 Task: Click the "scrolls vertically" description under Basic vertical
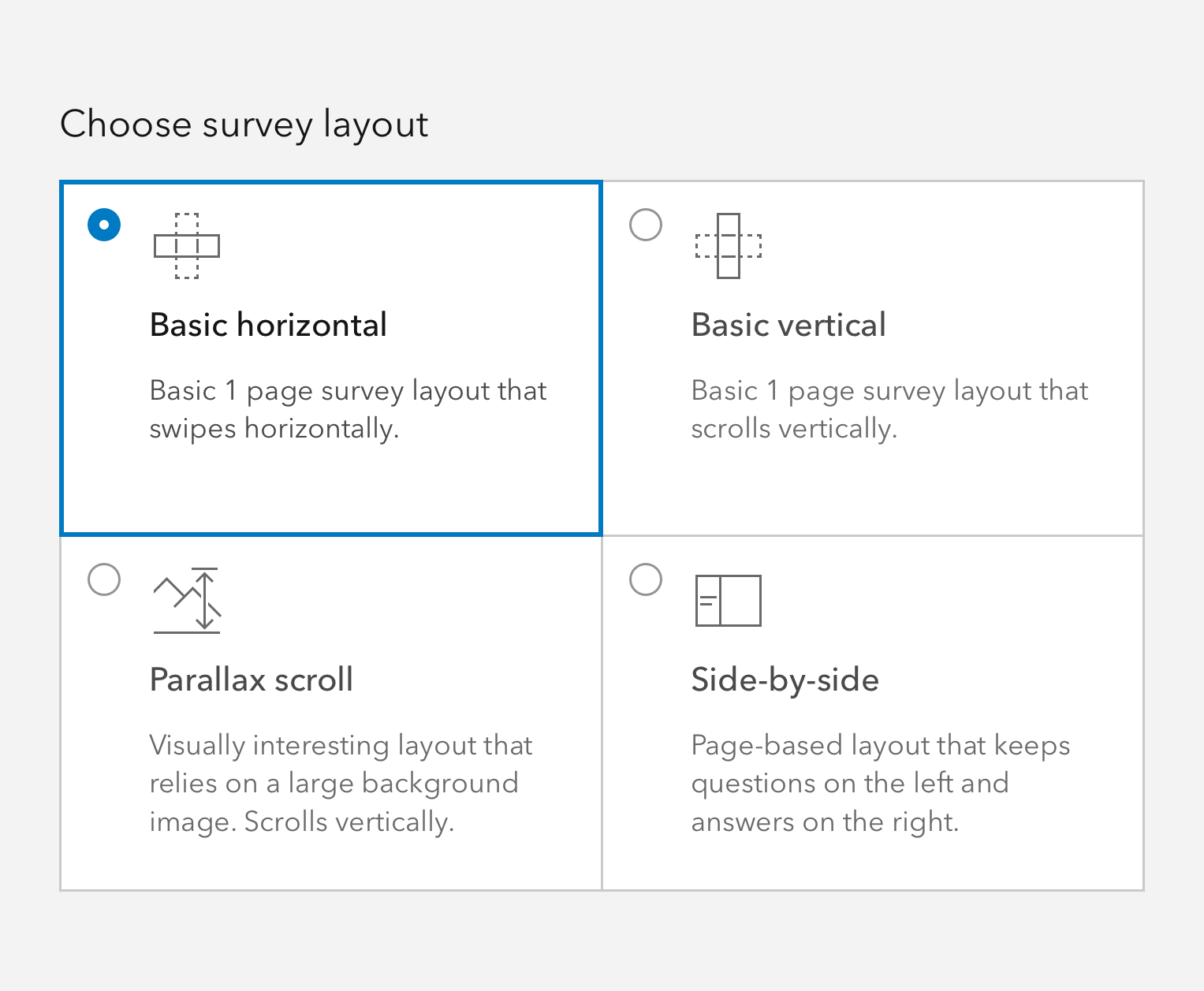click(794, 429)
